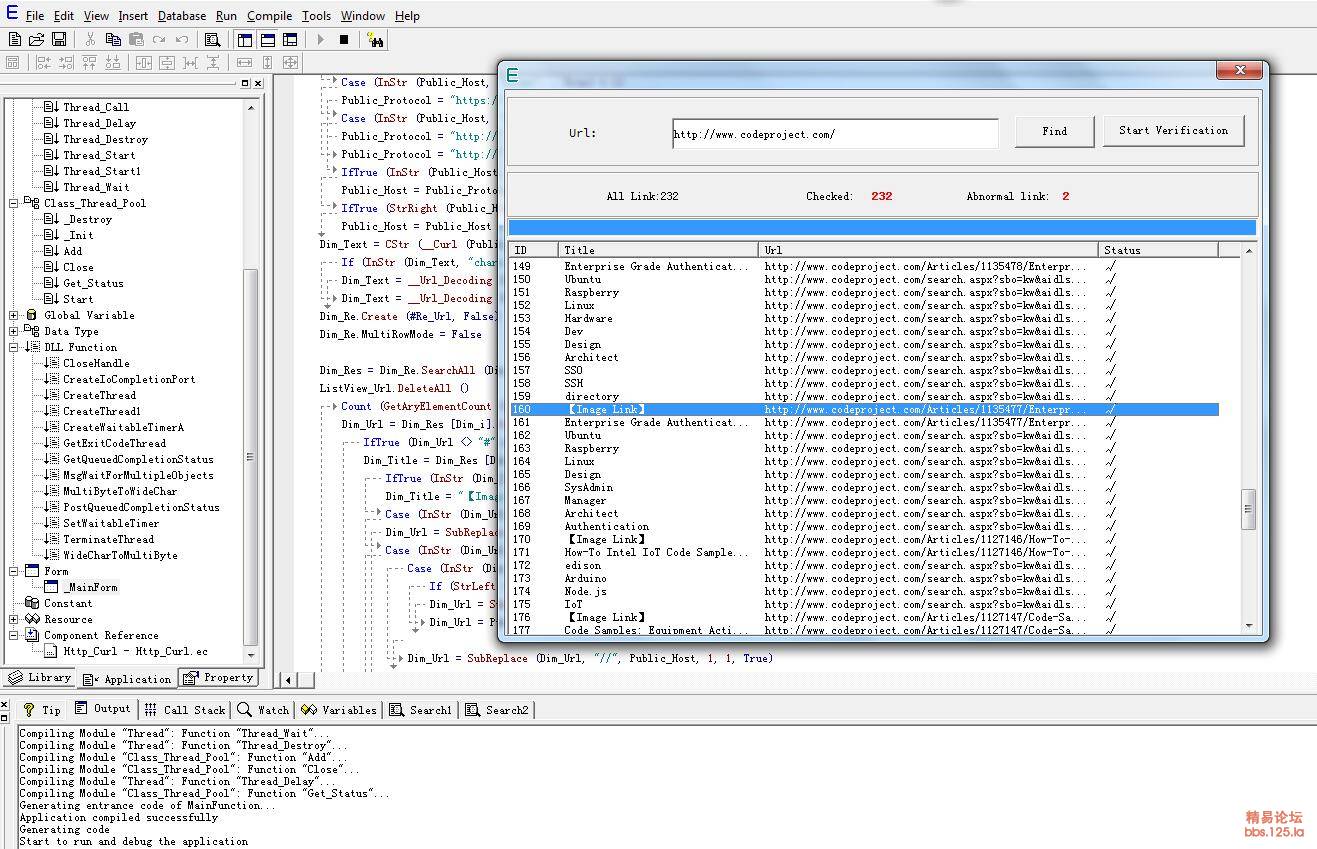Click the Find button
The image size is (1317, 849).
click(x=1054, y=131)
